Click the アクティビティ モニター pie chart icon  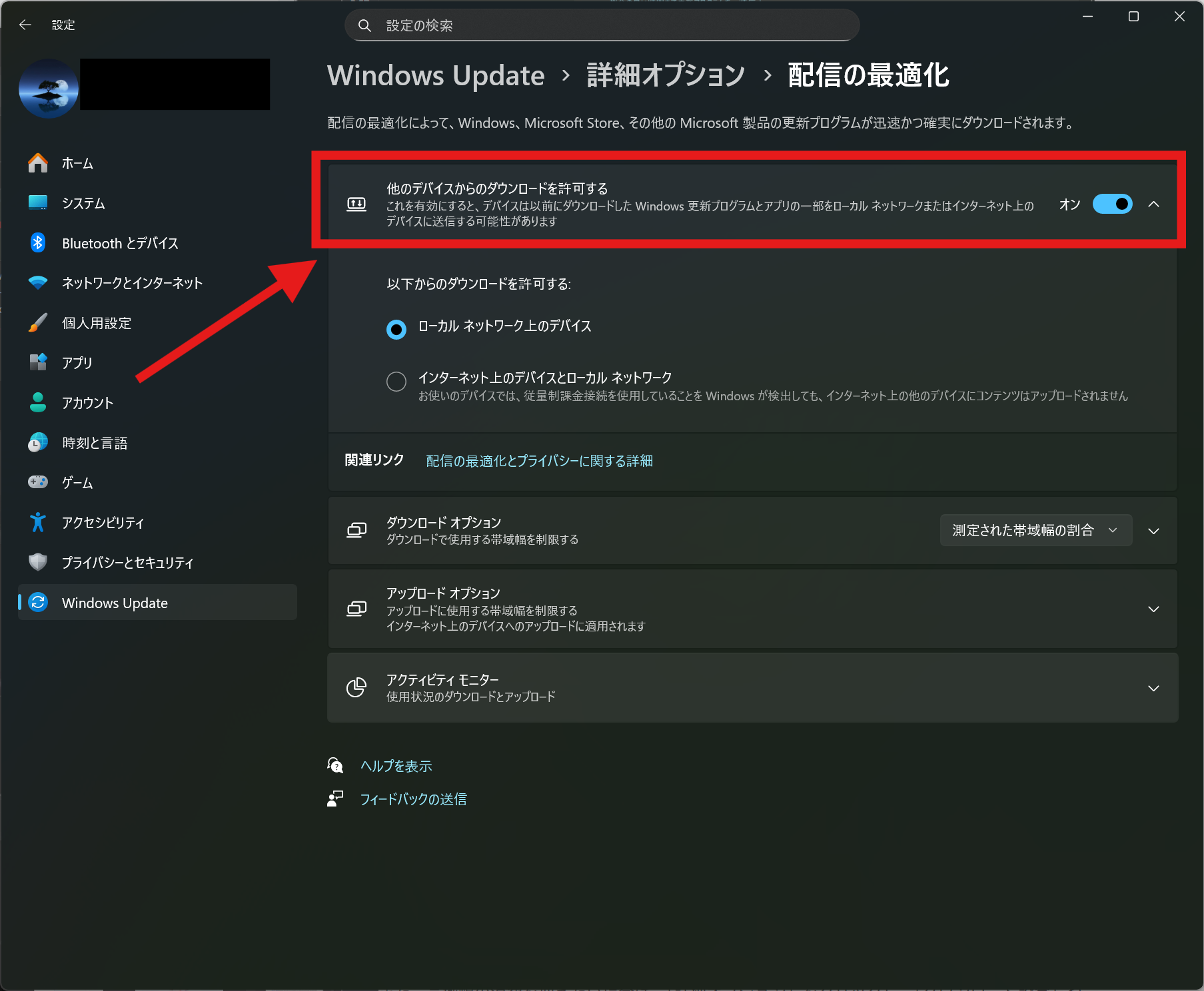(356, 687)
